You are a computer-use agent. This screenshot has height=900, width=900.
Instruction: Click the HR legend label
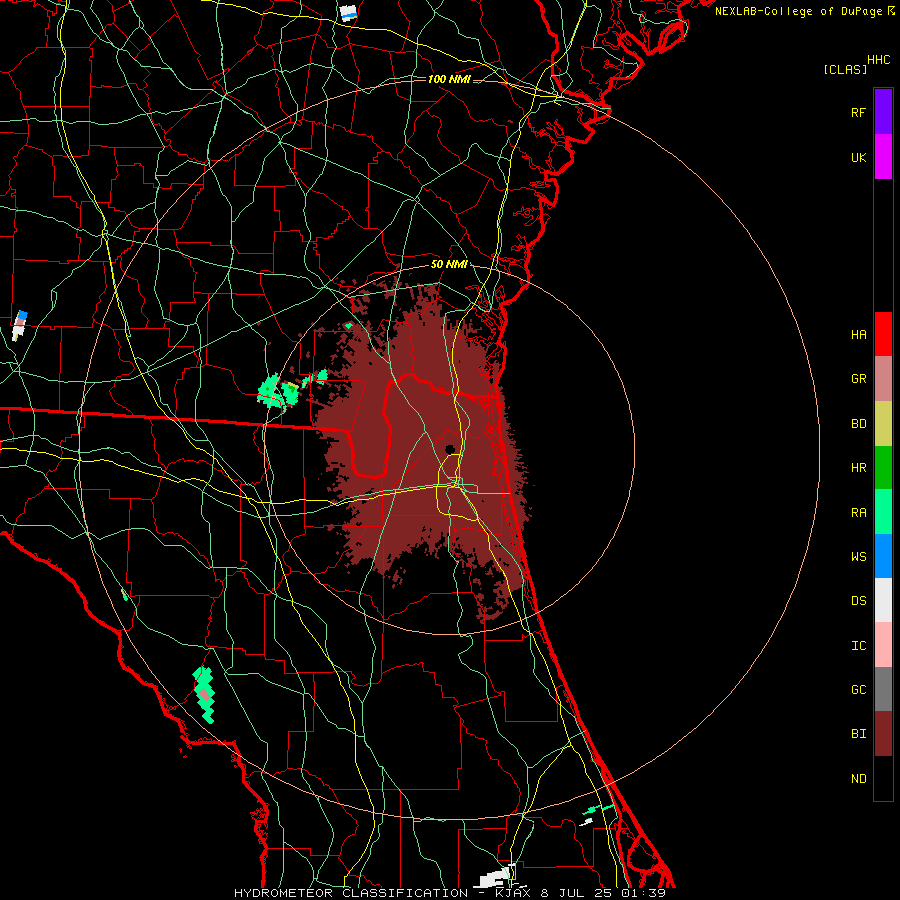point(858,468)
